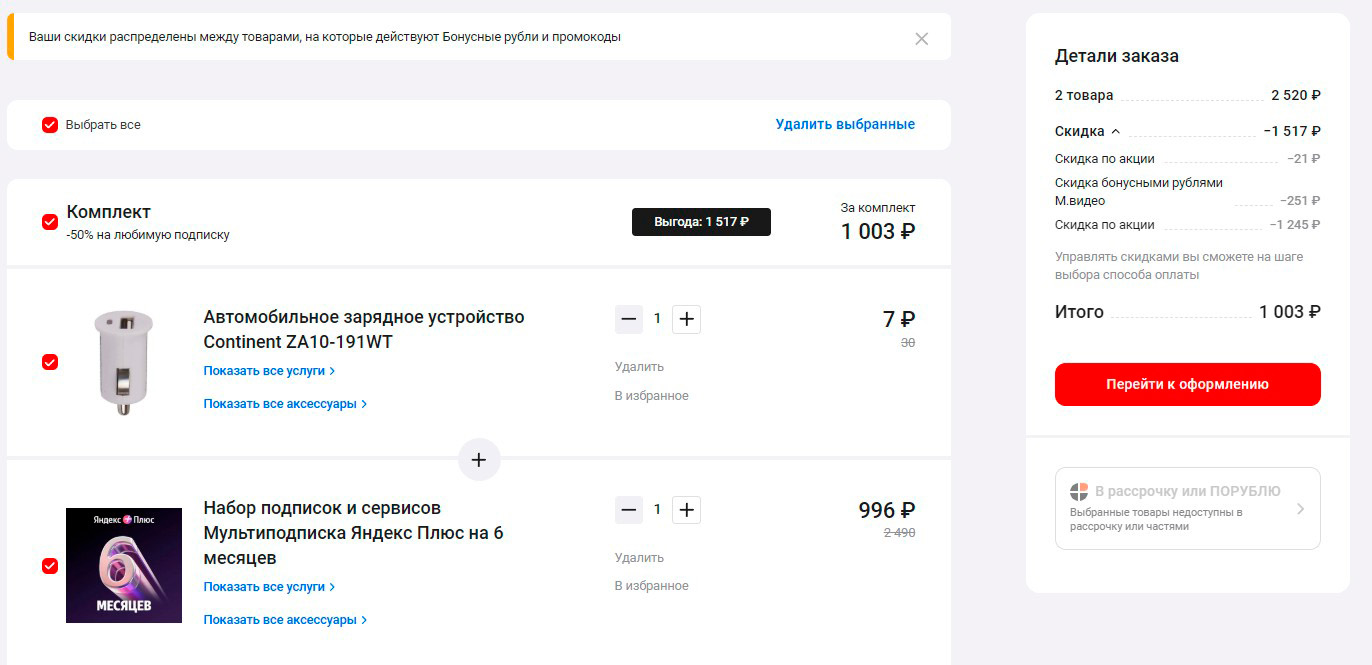
Task: Uncheck the Комплект bundle checkbox
Action: (x=50, y=222)
